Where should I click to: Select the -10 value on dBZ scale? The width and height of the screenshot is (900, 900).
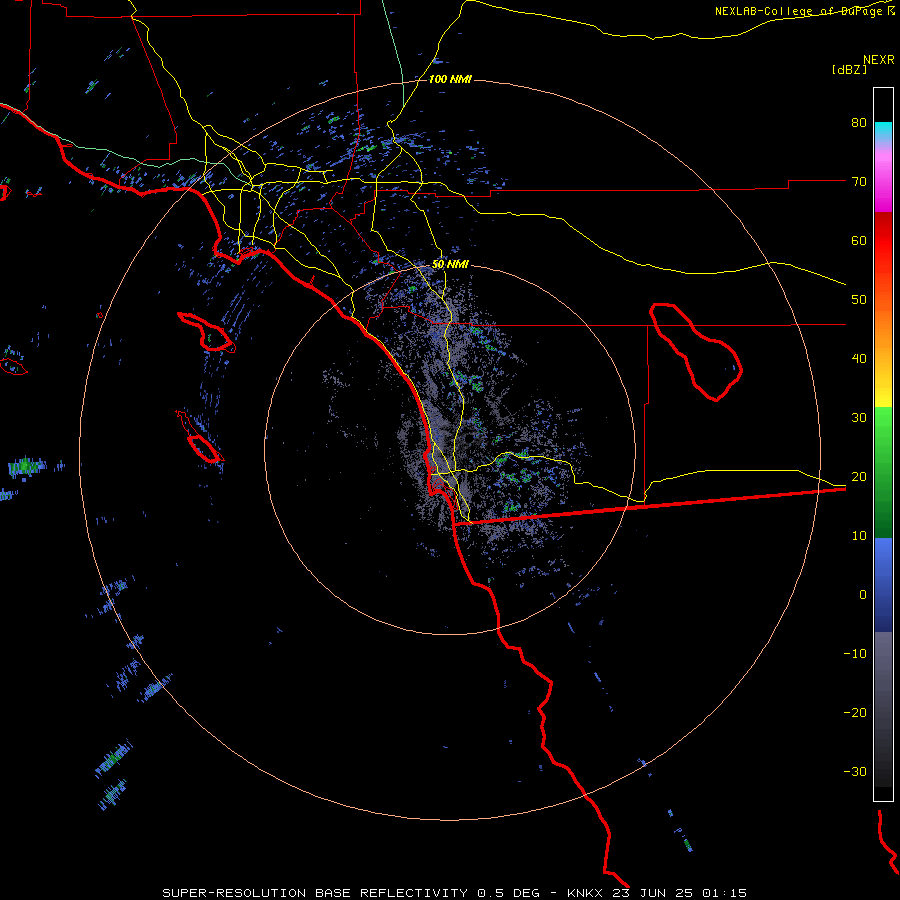(855, 654)
